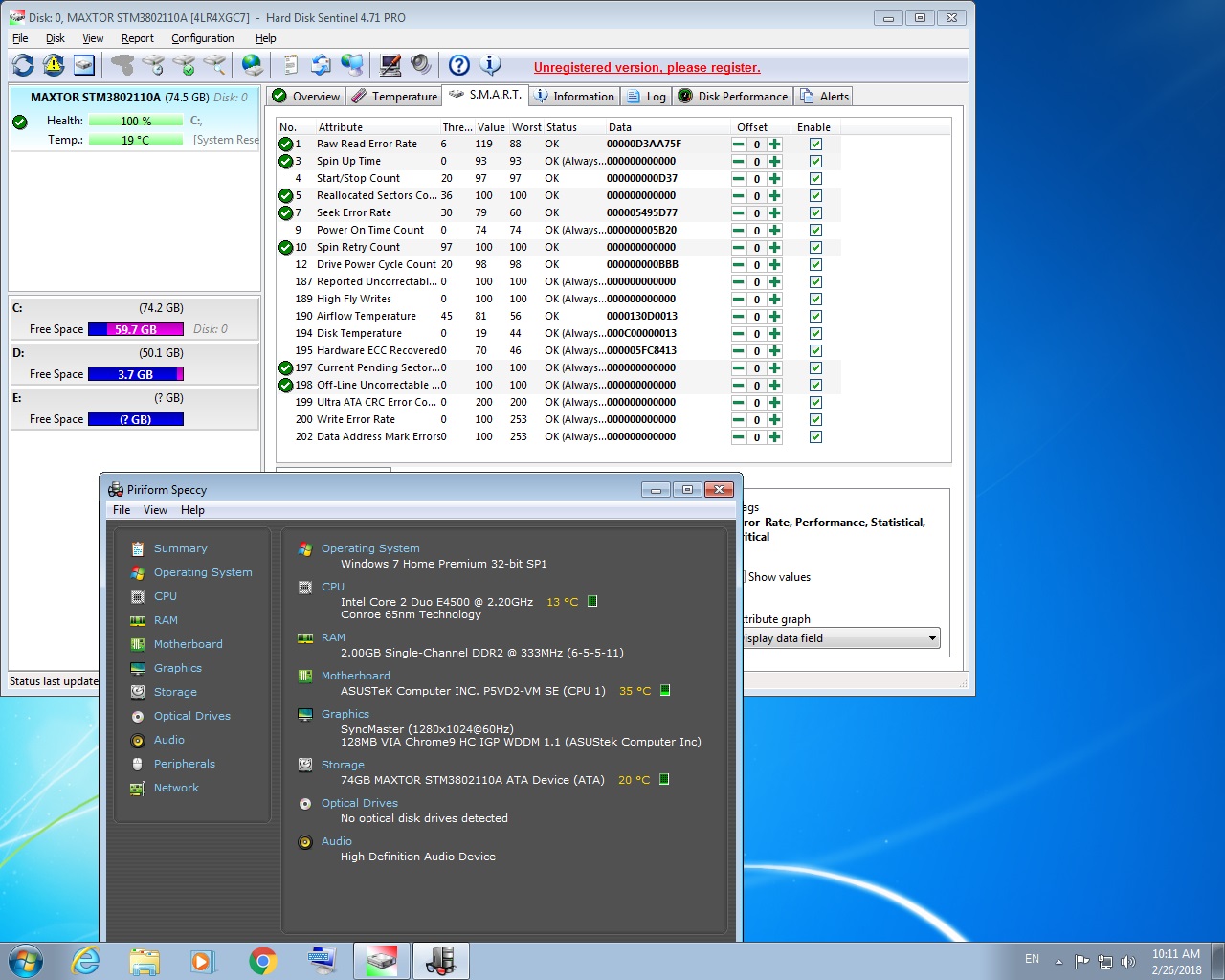This screenshot has height=980, width=1225.
Task: Click the Storage heading link in Speccy
Action: click(x=343, y=765)
